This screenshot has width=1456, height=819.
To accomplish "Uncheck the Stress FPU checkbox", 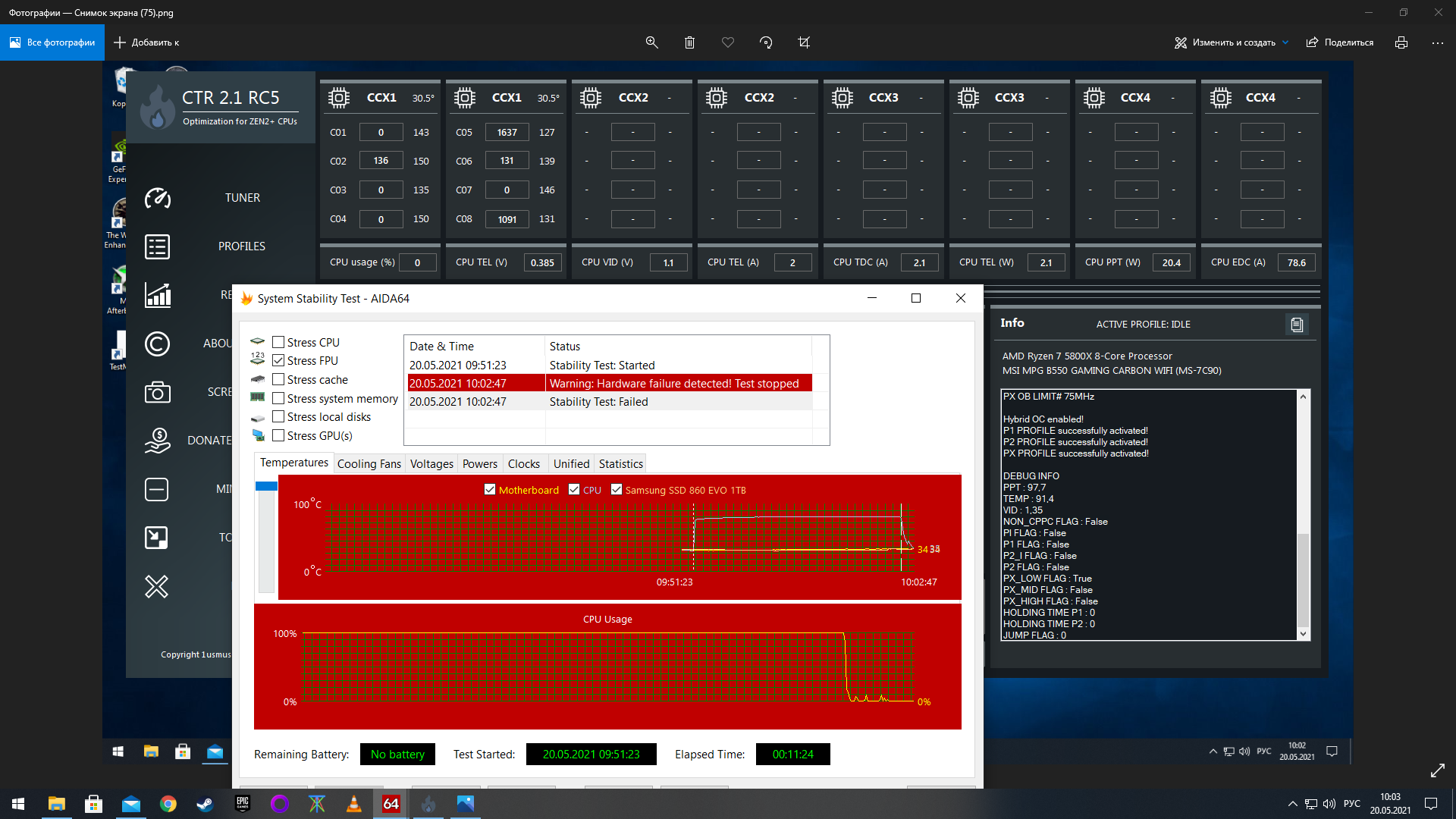I will click(x=278, y=361).
